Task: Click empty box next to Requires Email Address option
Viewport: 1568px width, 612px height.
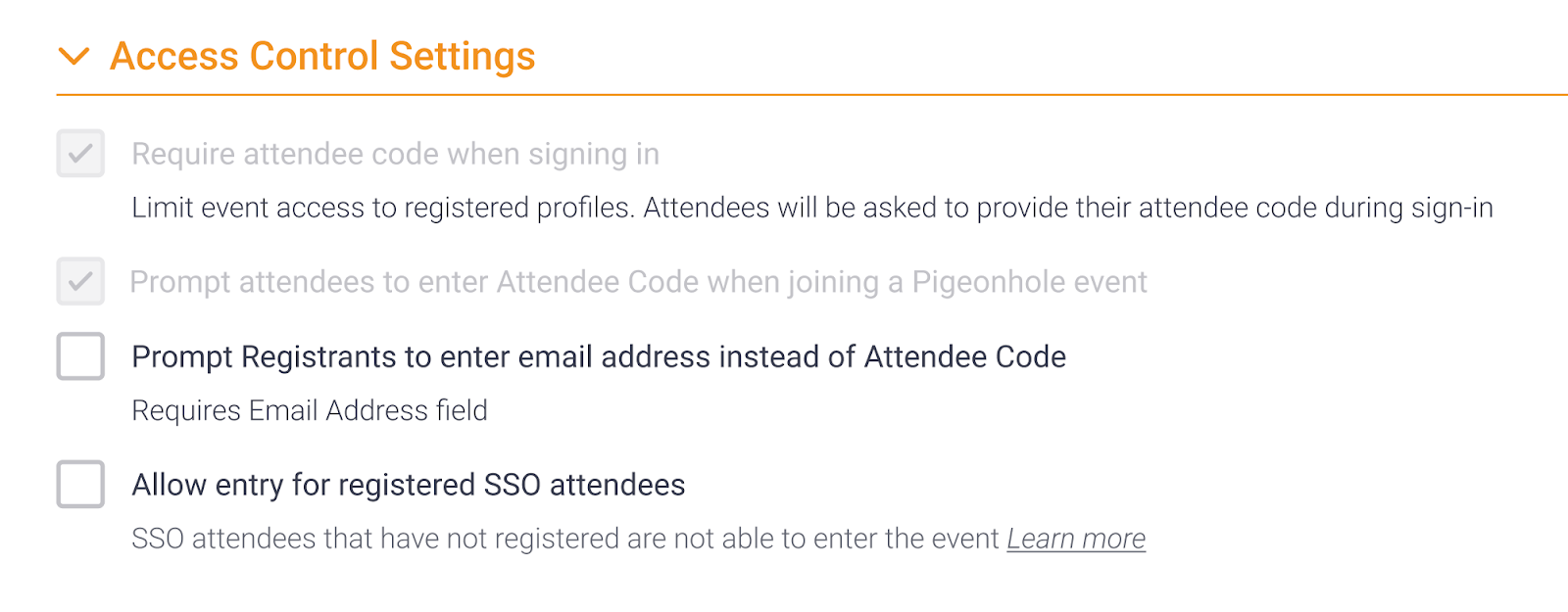Action: pos(80,356)
